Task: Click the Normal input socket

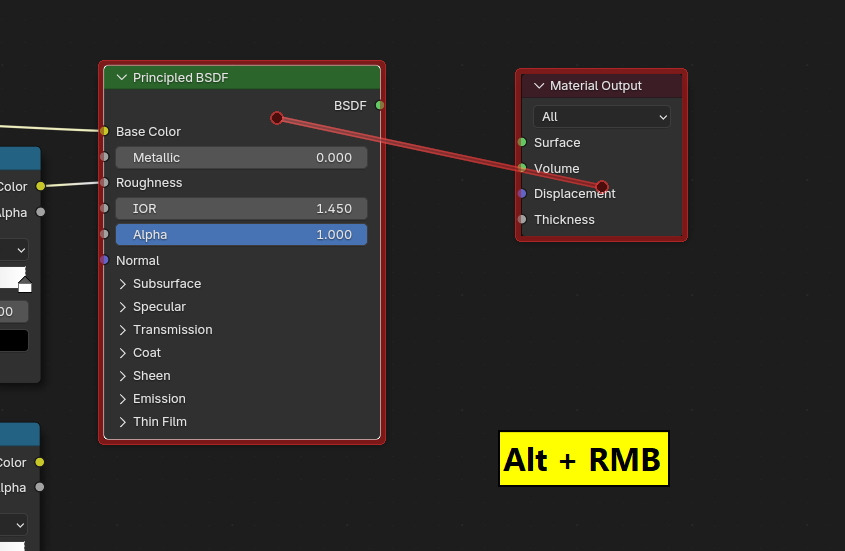Action: [x=105, y=260]
